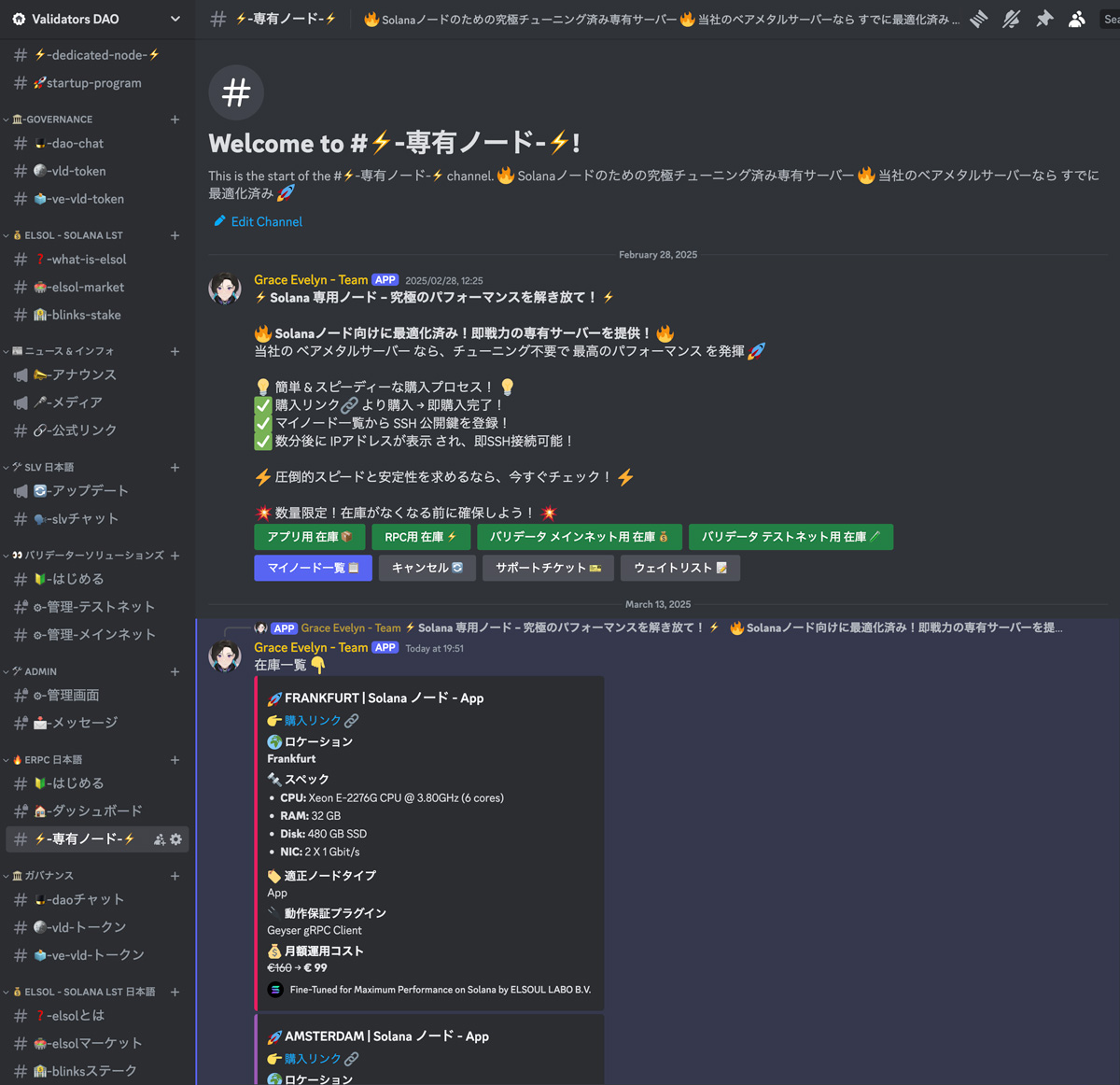
Task: Add channel to ガバナンス category
Action: click(175, 876)
